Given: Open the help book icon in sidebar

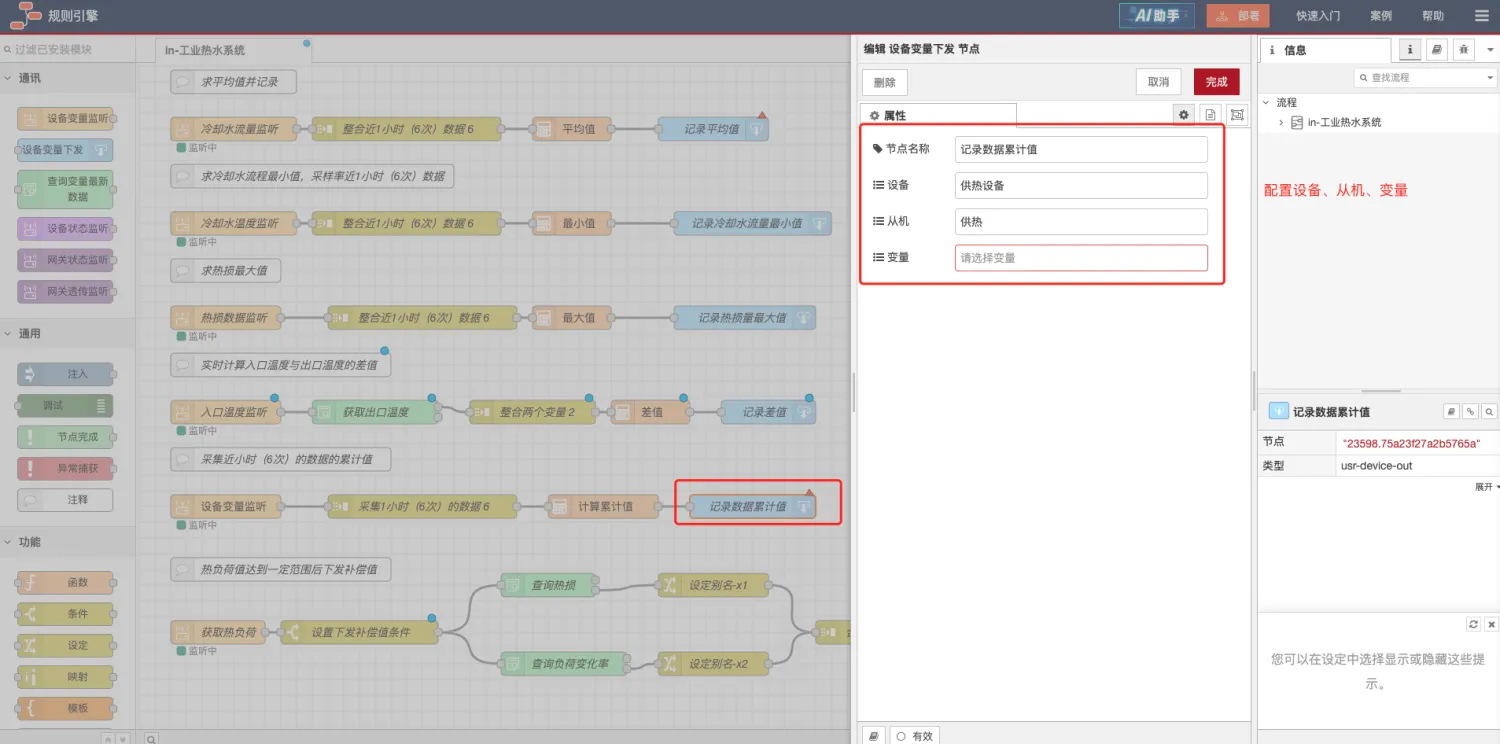Looking at the screenshot, I should pyautogui.click(x=1437, y=49).
